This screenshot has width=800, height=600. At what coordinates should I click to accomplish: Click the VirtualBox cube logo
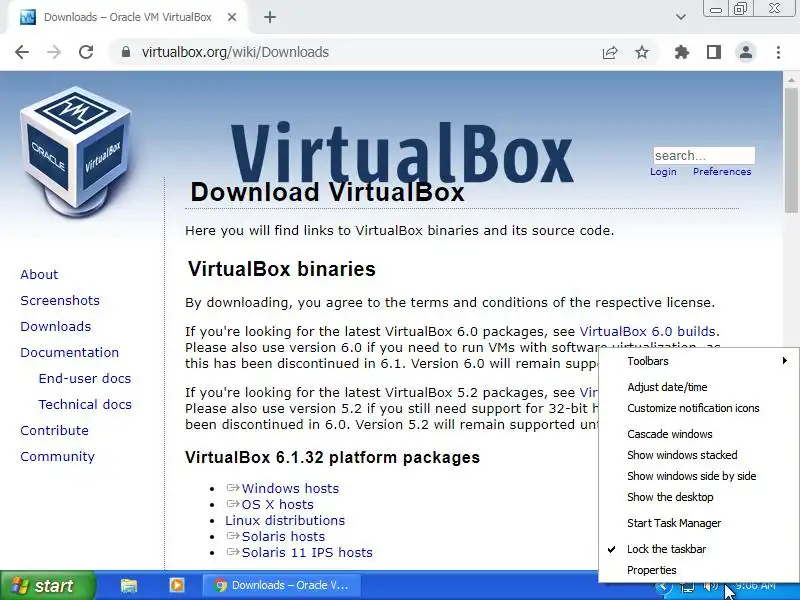click(76, 153)
